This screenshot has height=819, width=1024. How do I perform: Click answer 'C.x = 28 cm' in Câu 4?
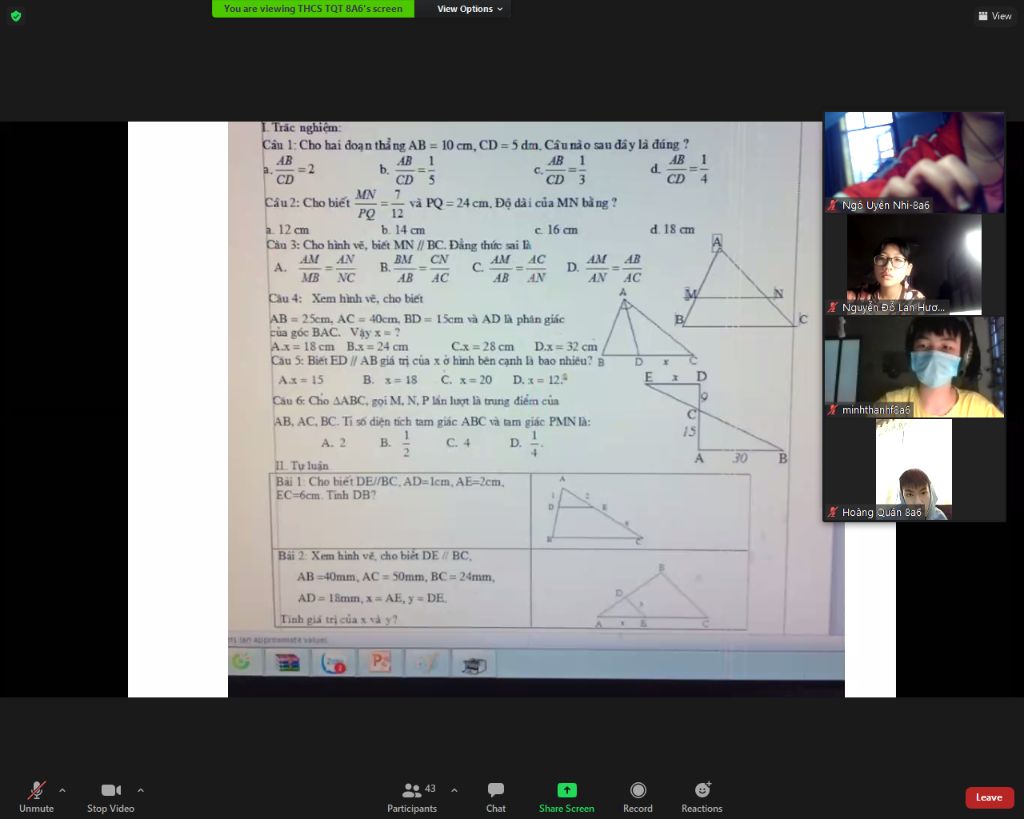[483, 347]
